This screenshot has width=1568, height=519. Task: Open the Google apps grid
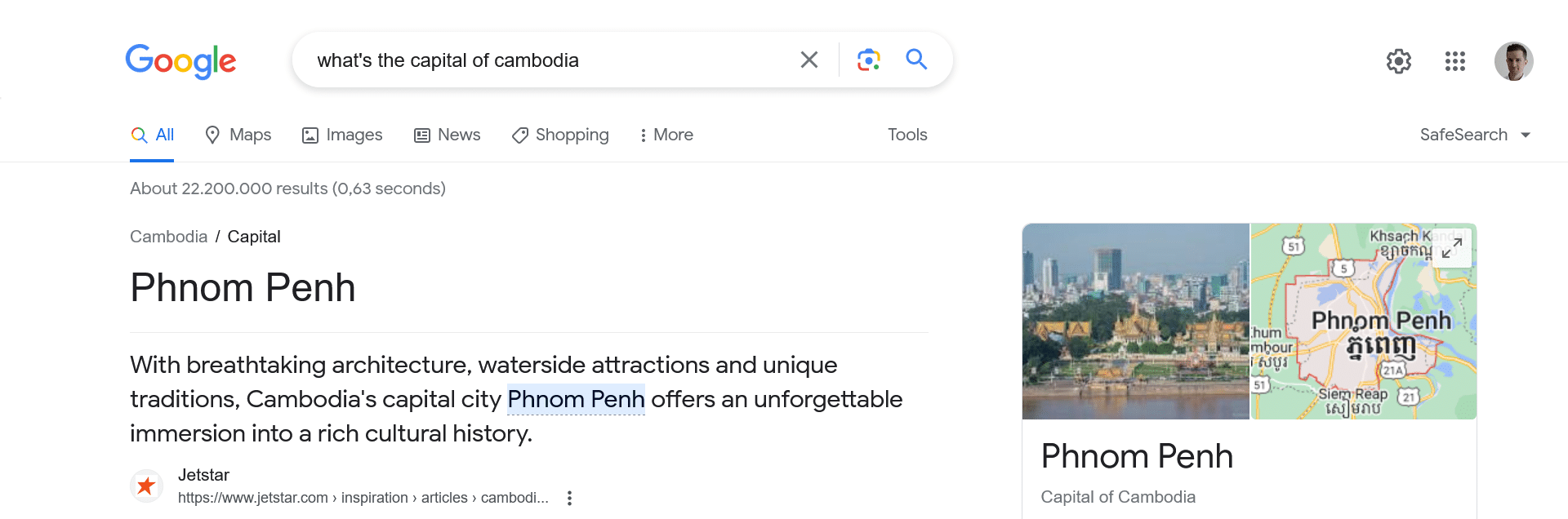coord(1454,61)
